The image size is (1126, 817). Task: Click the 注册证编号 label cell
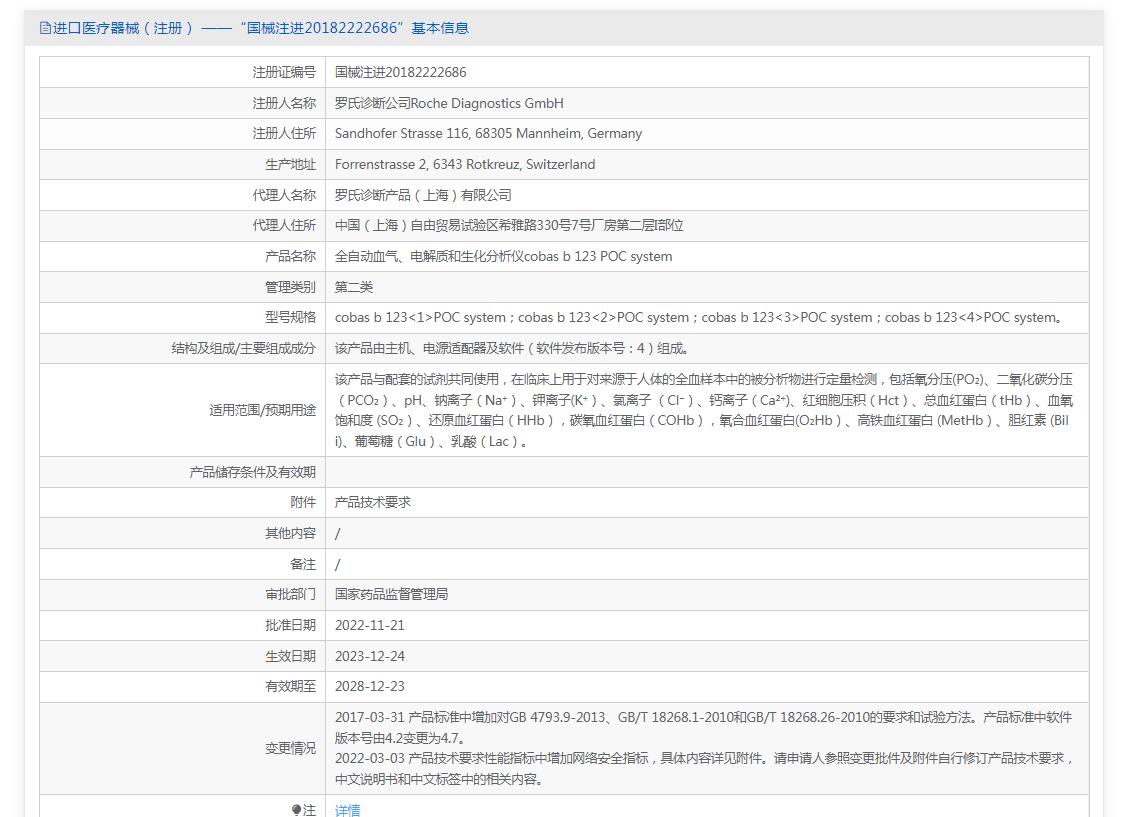[182, 73]
